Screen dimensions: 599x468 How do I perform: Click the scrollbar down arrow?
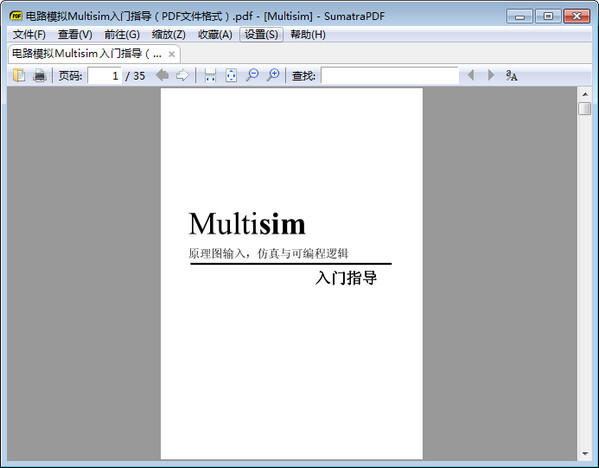(x=584, y=453)
